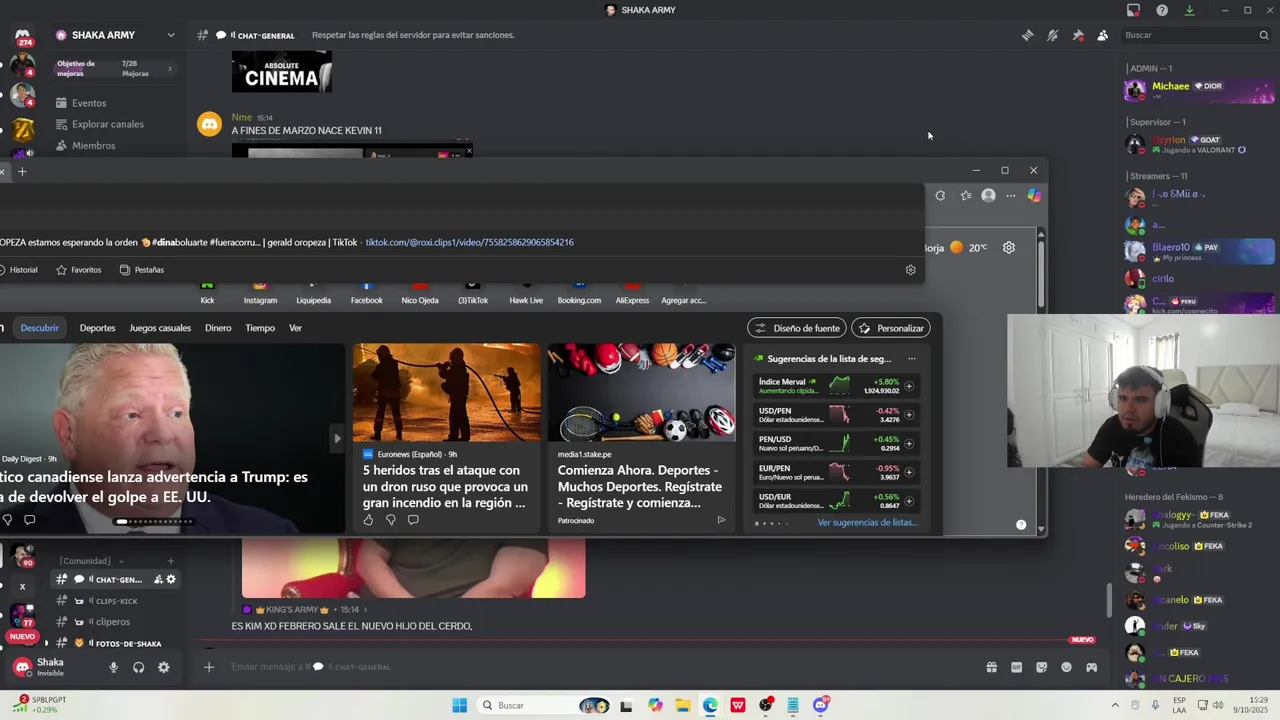The height and width of the screenshot is (720, 1280).
Task: Click attach file plus in message box
Action: pyautogui.click(x=209, y=667)
